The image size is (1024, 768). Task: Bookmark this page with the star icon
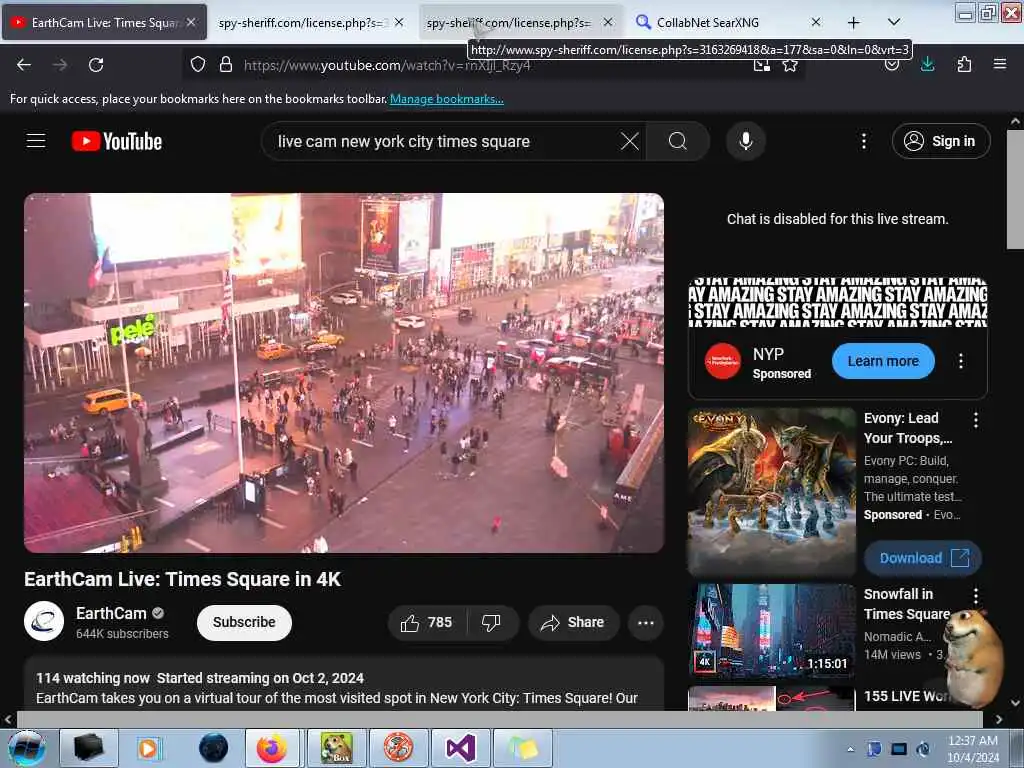click(790, 65)
